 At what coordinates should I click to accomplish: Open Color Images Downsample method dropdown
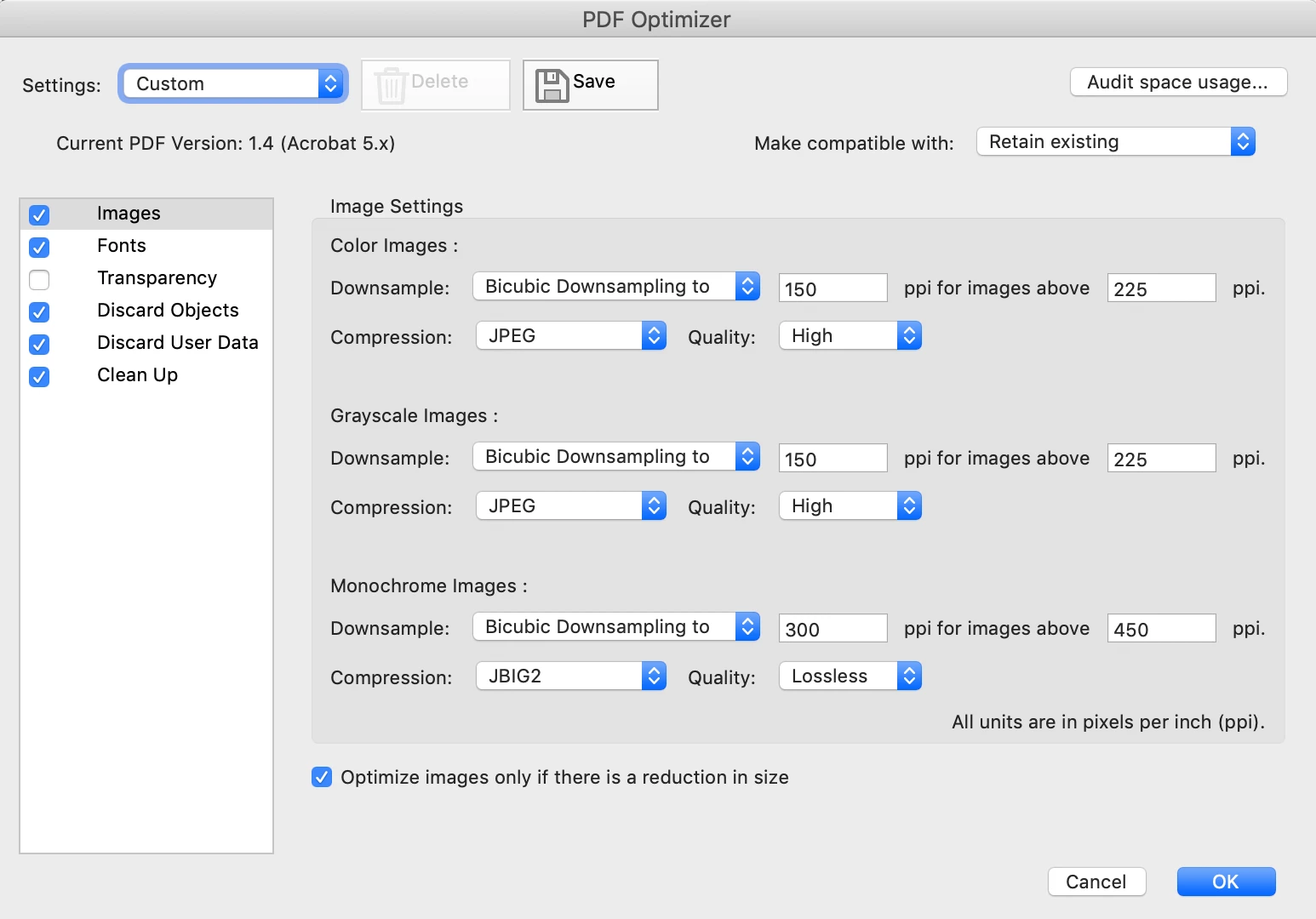coord(616,286)
